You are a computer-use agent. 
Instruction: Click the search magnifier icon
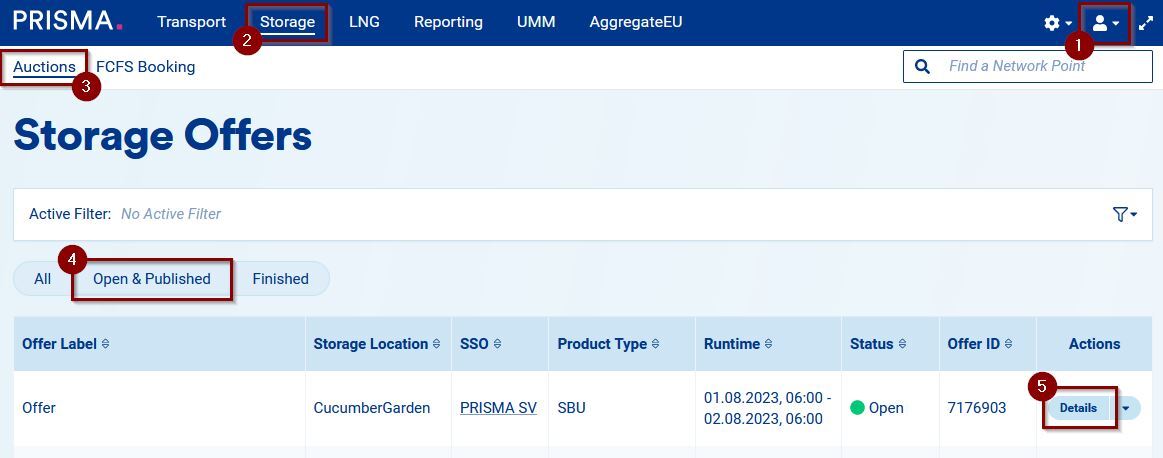point(924,67)
